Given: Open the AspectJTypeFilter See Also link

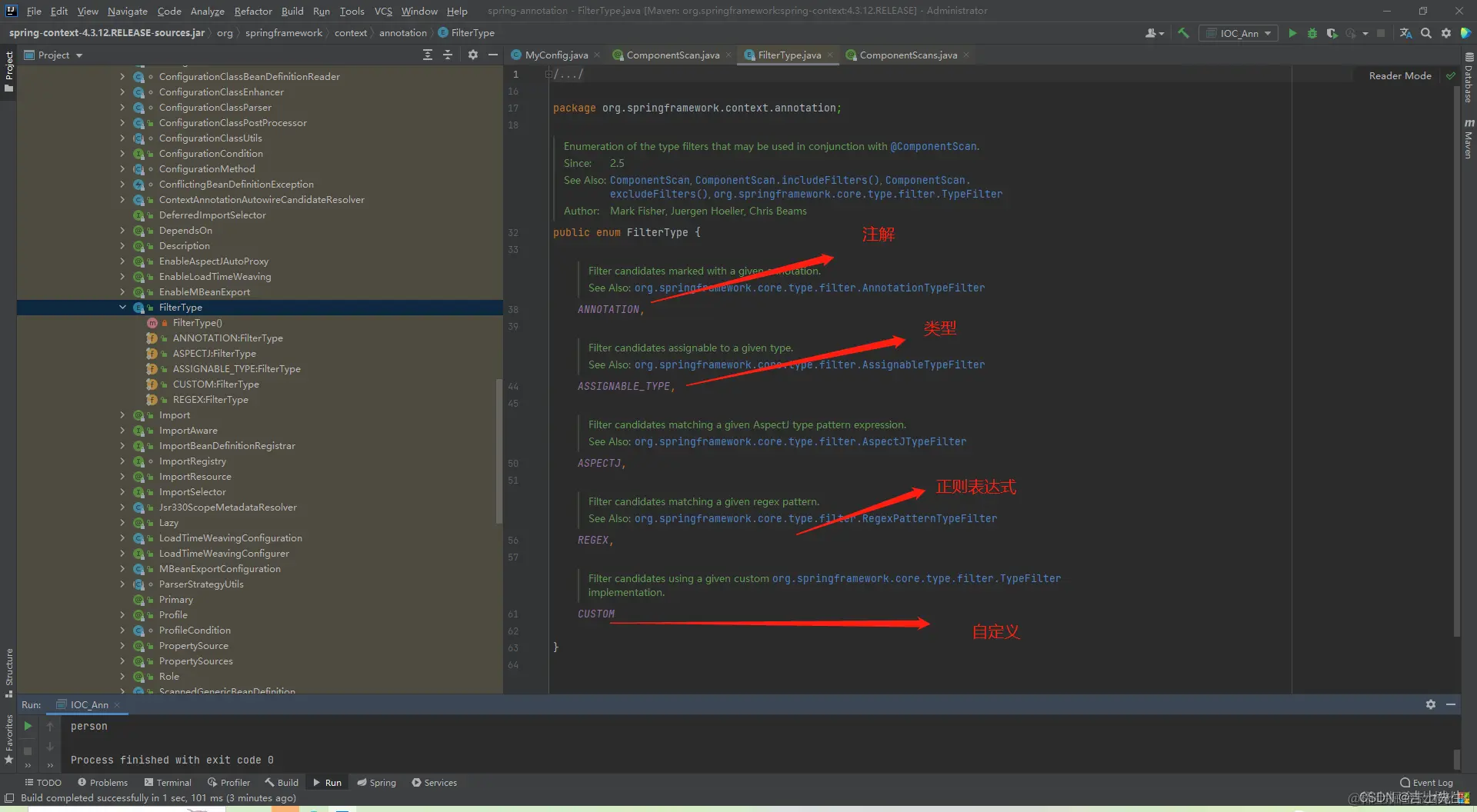Looking at the screenshot, I should (800, 441).
